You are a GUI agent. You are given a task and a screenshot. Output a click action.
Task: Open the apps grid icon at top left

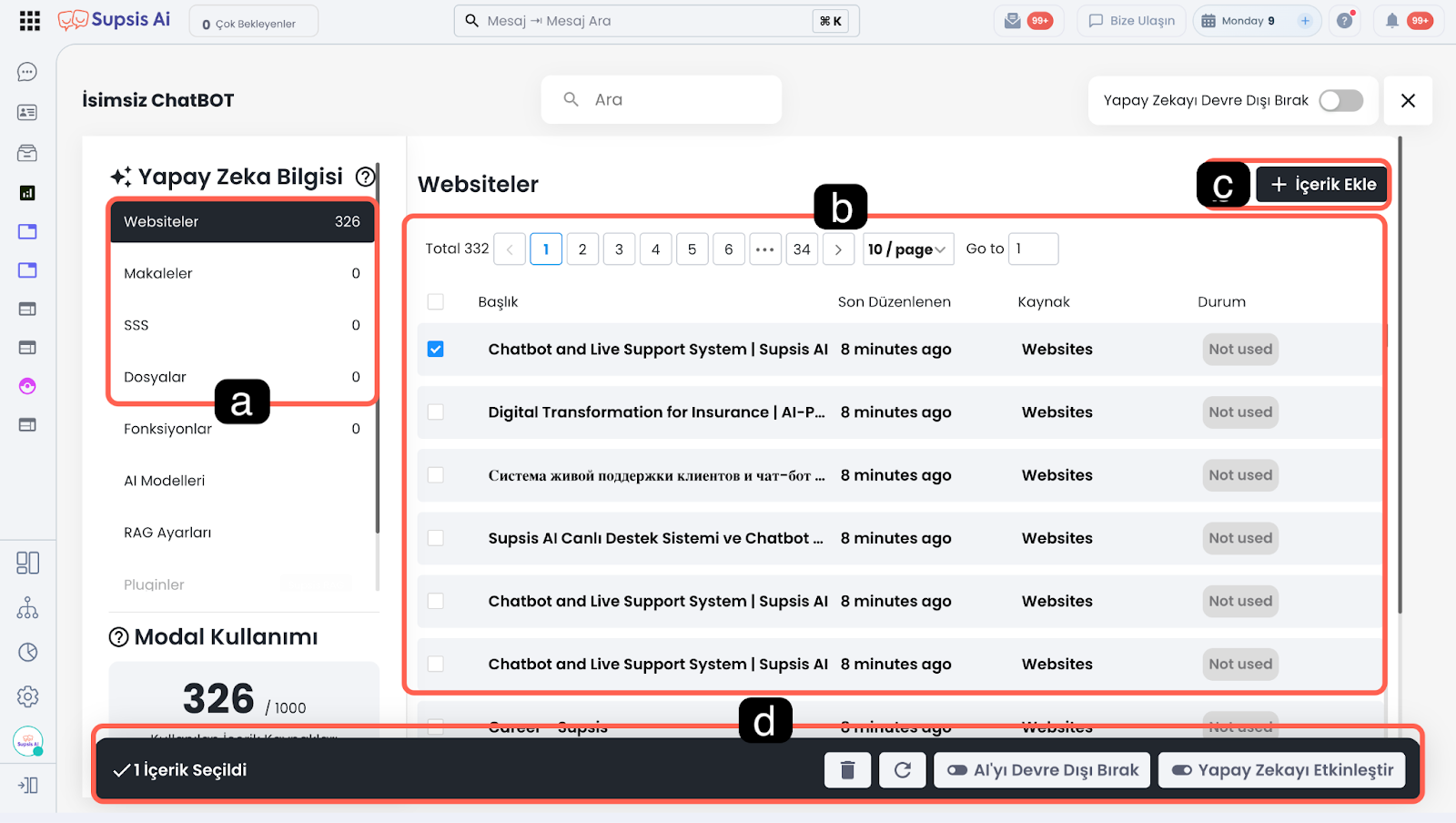pos(30,21)
